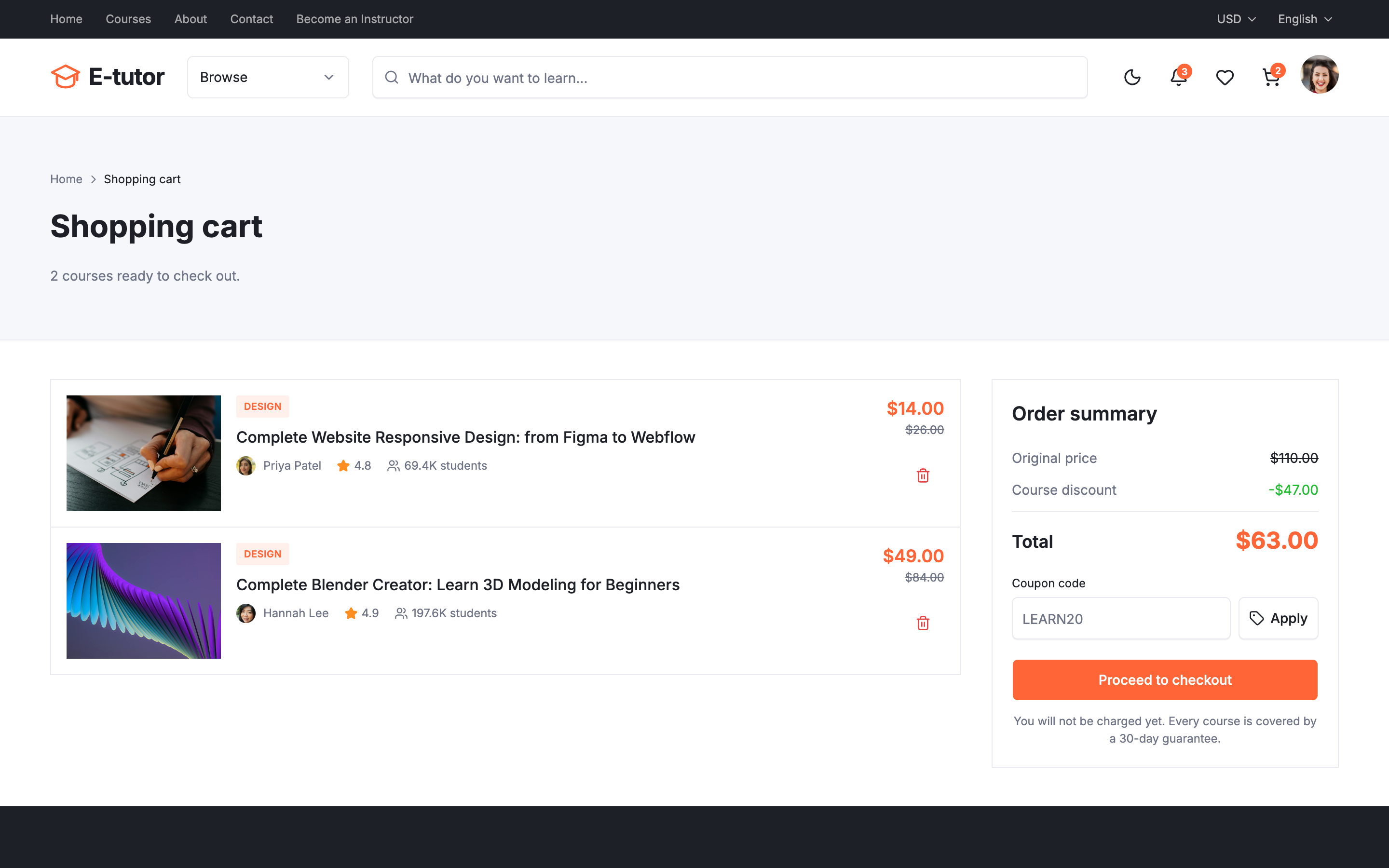1389x868 pixels.
Task: Open Complete Website Responsive Design course title
Action: click(465, 437)
